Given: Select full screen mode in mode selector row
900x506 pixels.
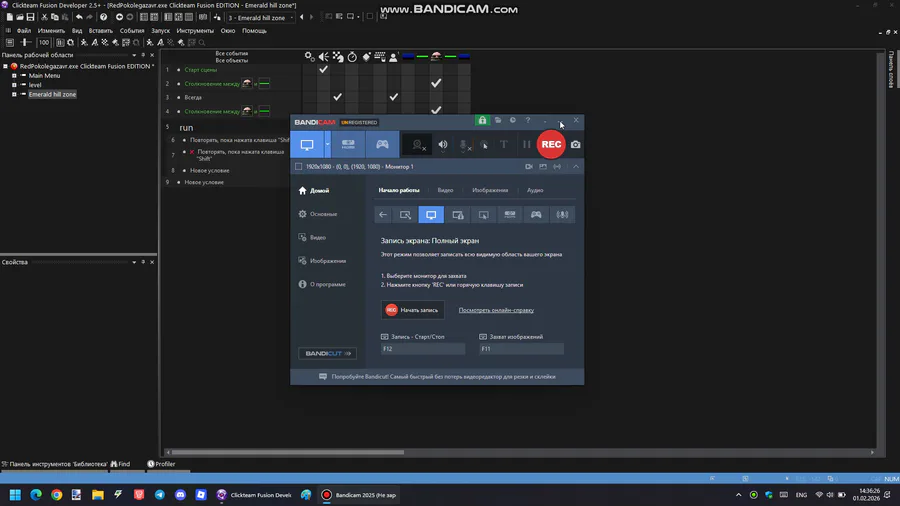Looking at the screenshot, I should point(431,215).
